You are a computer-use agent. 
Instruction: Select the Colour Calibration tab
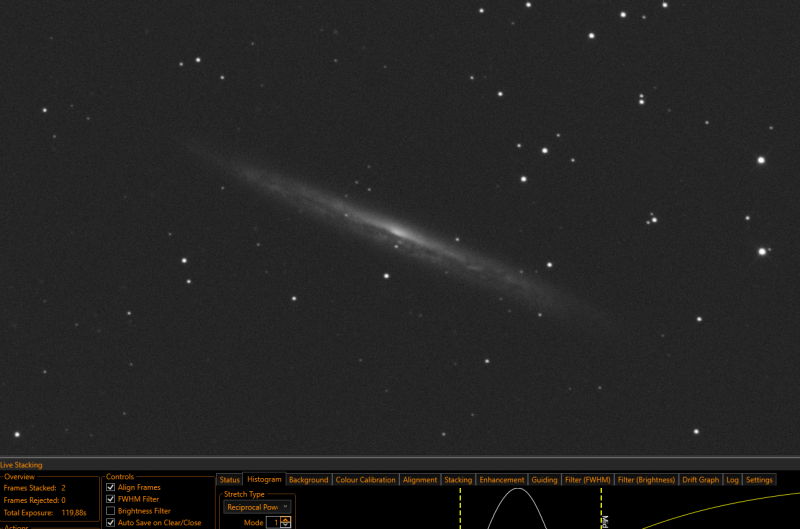(x=365, y=480)
